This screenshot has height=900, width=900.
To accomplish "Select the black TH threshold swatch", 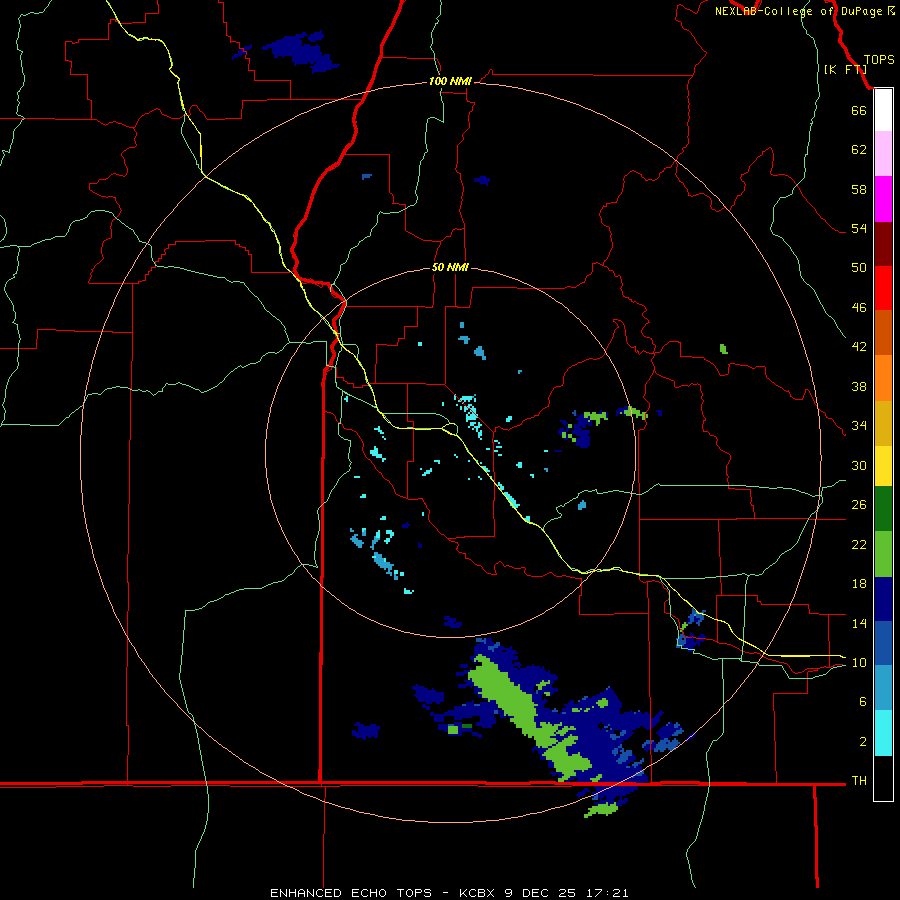I will point(883,778).
